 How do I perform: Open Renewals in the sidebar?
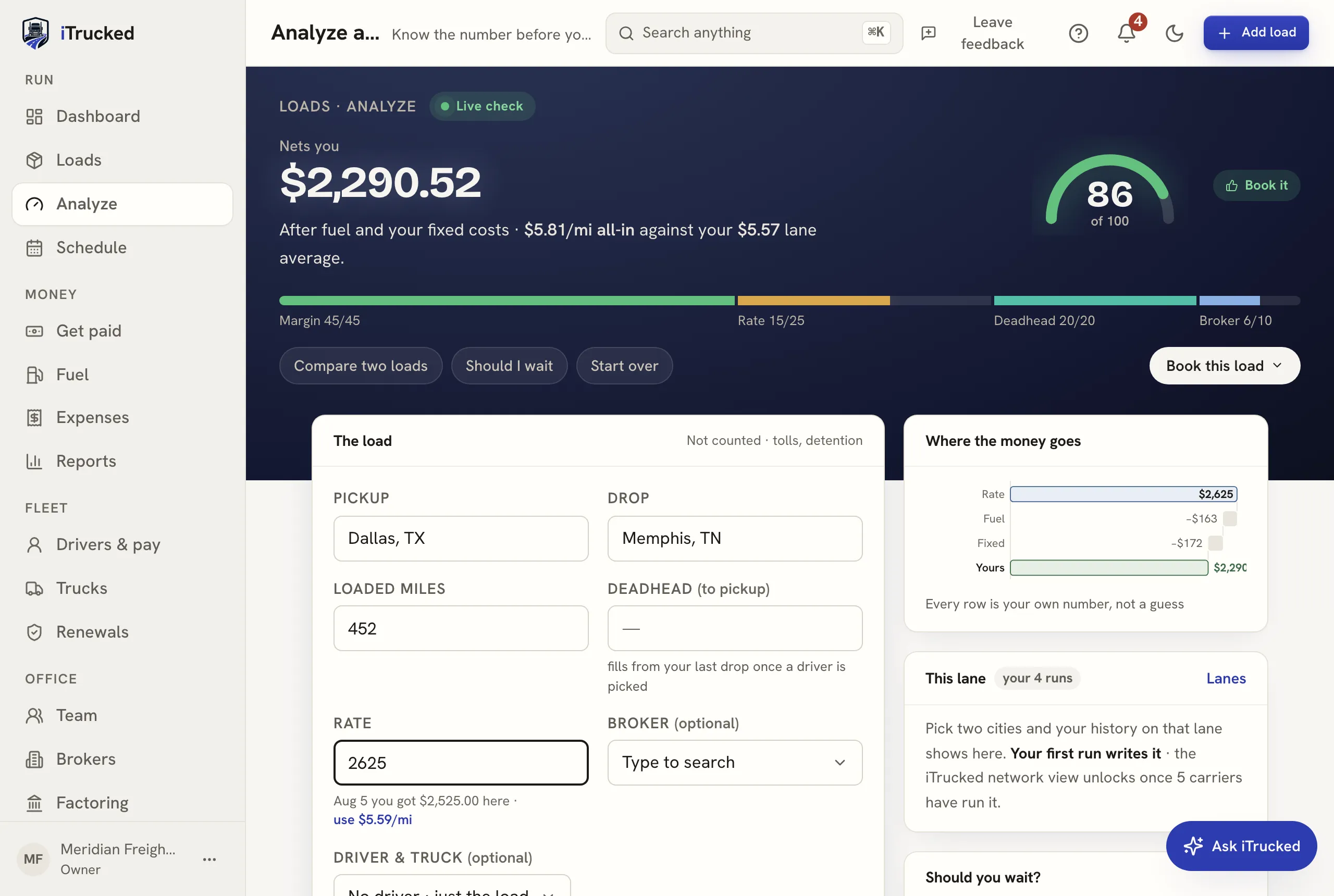[122, 632]
